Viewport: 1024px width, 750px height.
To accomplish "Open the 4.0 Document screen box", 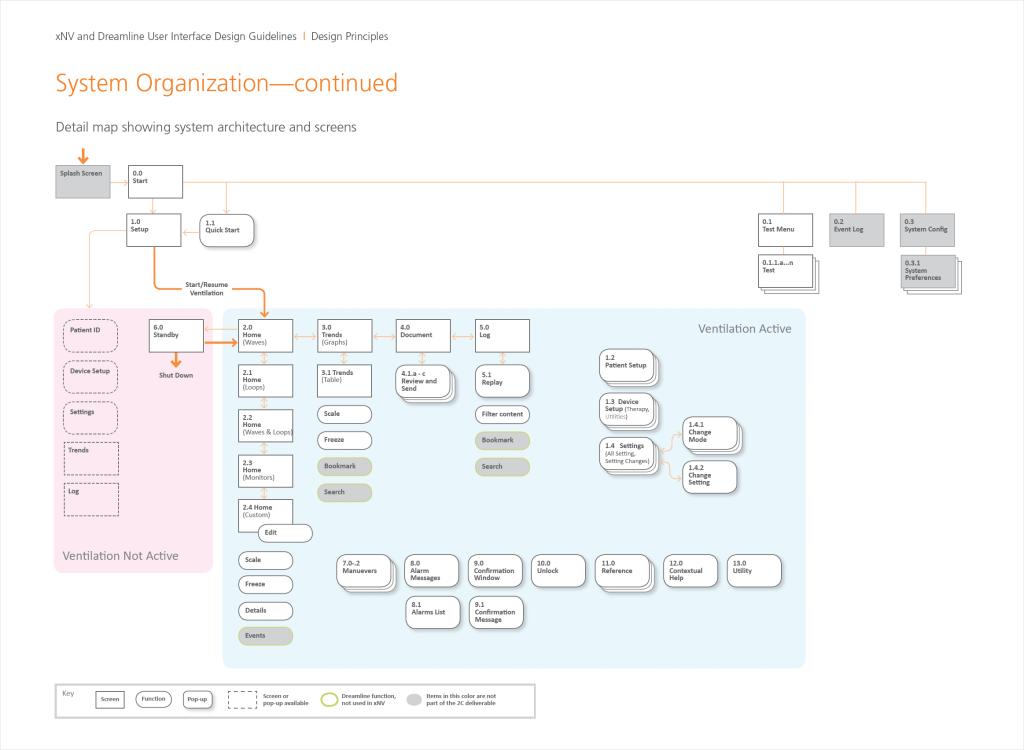I will click(422, 336).
